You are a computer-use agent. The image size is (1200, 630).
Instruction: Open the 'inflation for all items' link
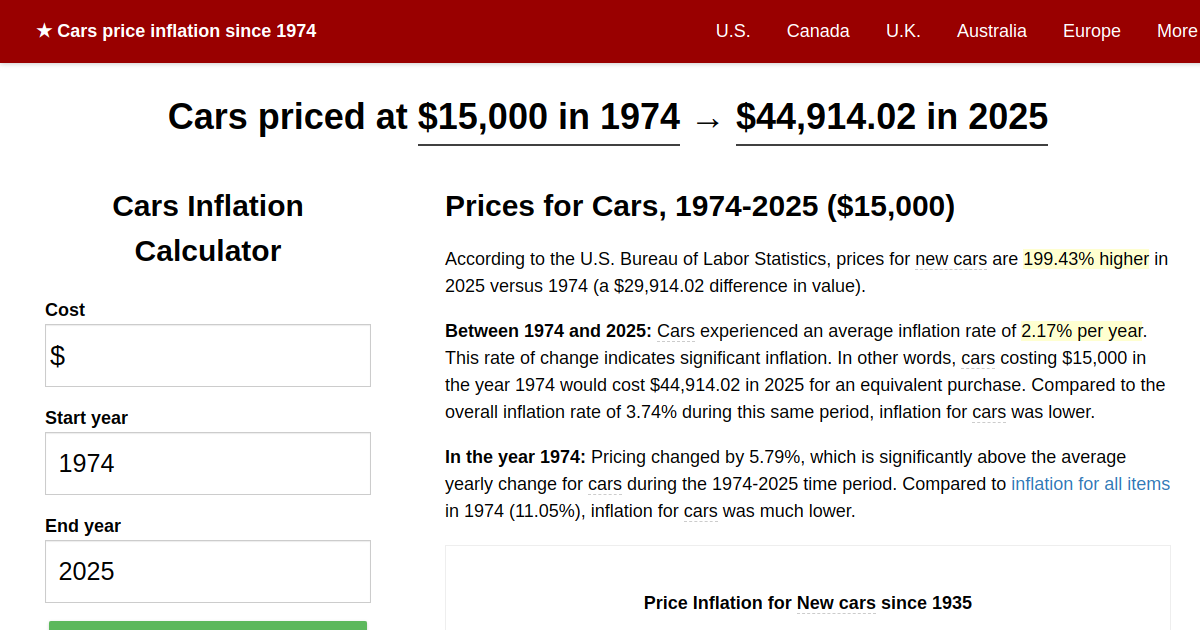[x=1090, y=484]
